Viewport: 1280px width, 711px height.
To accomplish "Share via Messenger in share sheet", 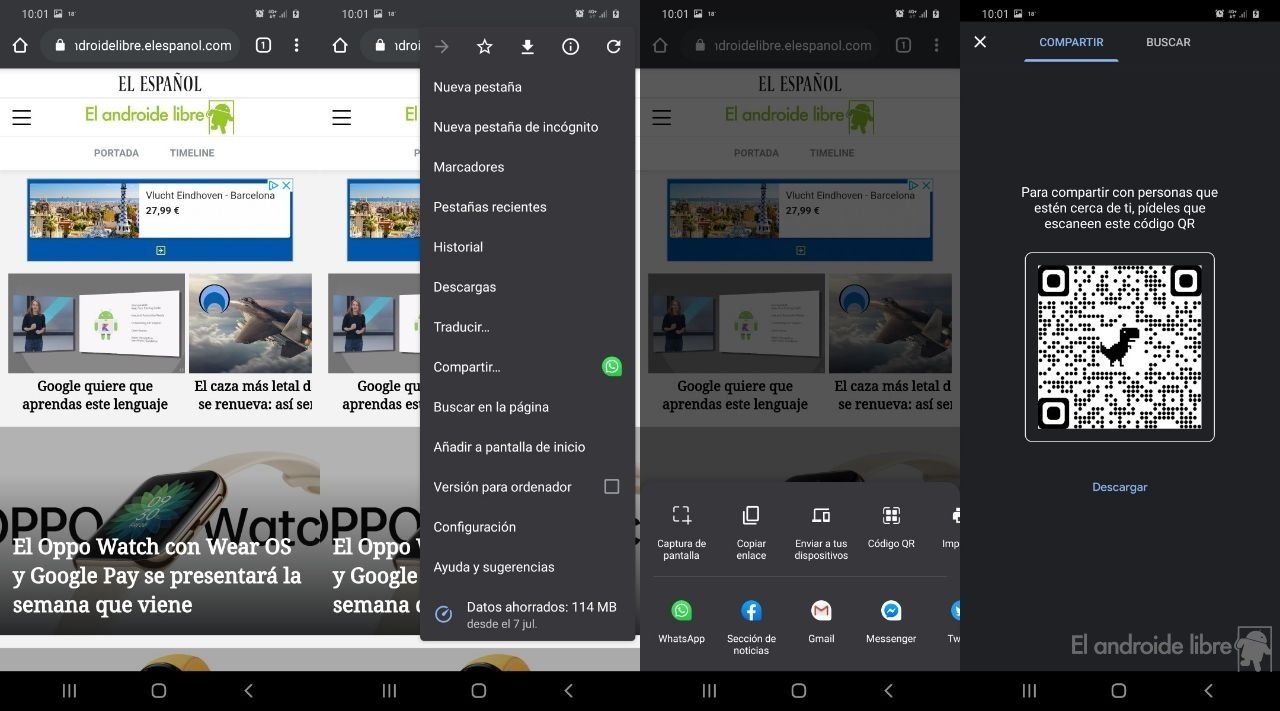I will coord(891,622).
